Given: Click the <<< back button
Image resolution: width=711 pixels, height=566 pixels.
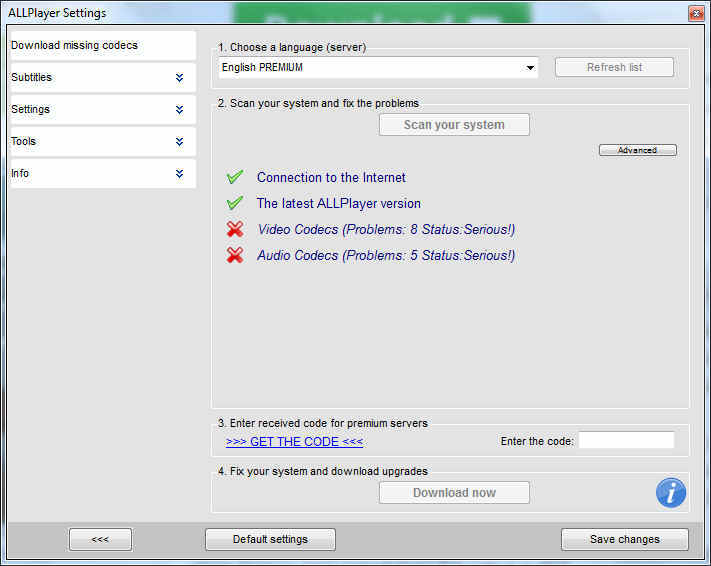Looking at the screenshot, I should click(x=100, y=539).
